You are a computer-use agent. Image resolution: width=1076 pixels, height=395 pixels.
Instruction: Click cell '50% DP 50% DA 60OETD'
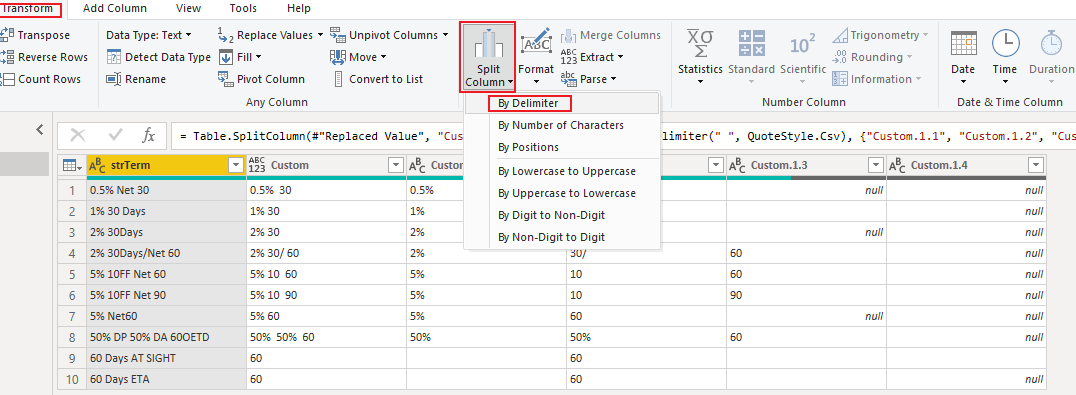pos(167,337)
